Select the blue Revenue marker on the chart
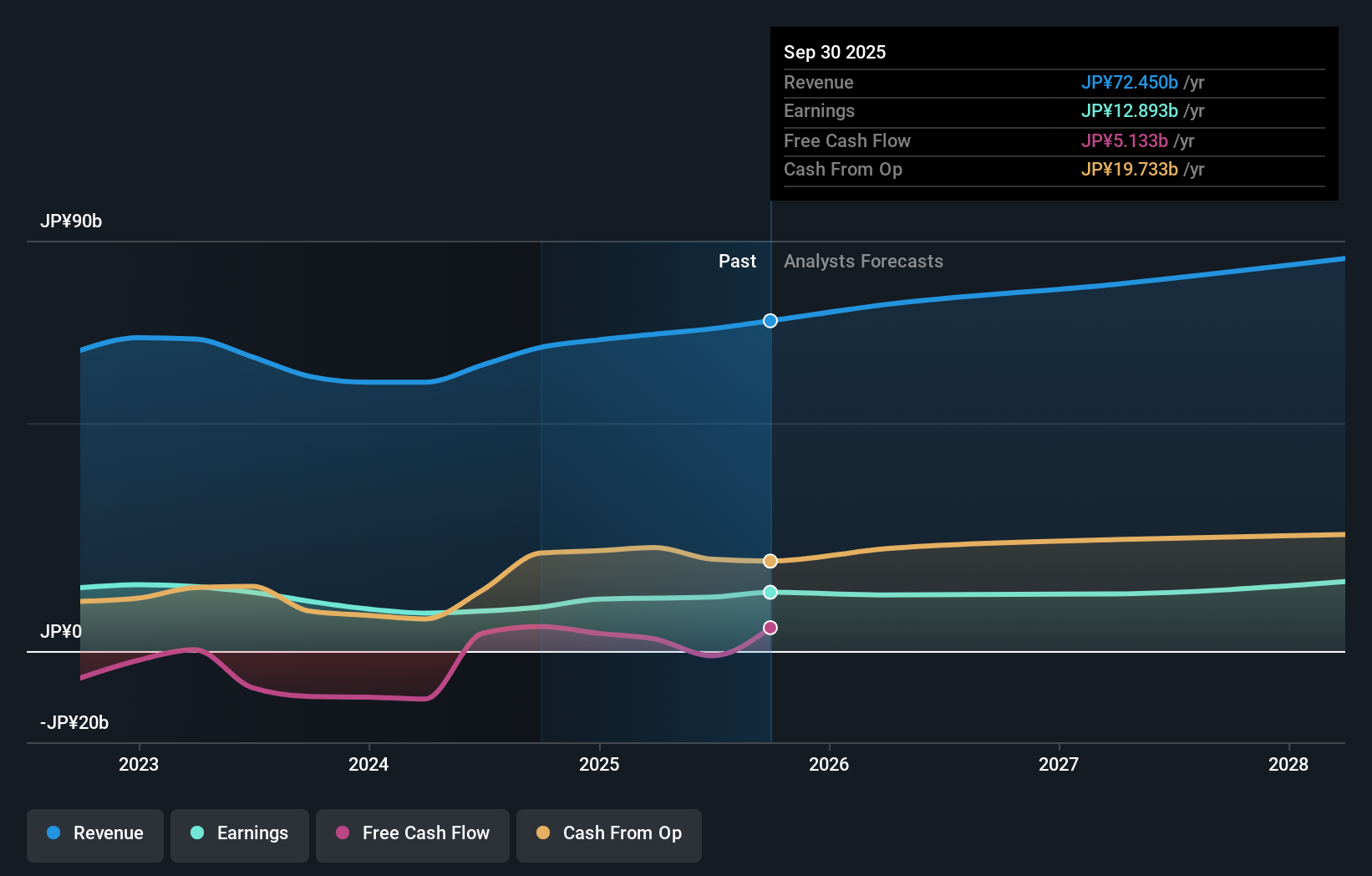 [770, 320]
